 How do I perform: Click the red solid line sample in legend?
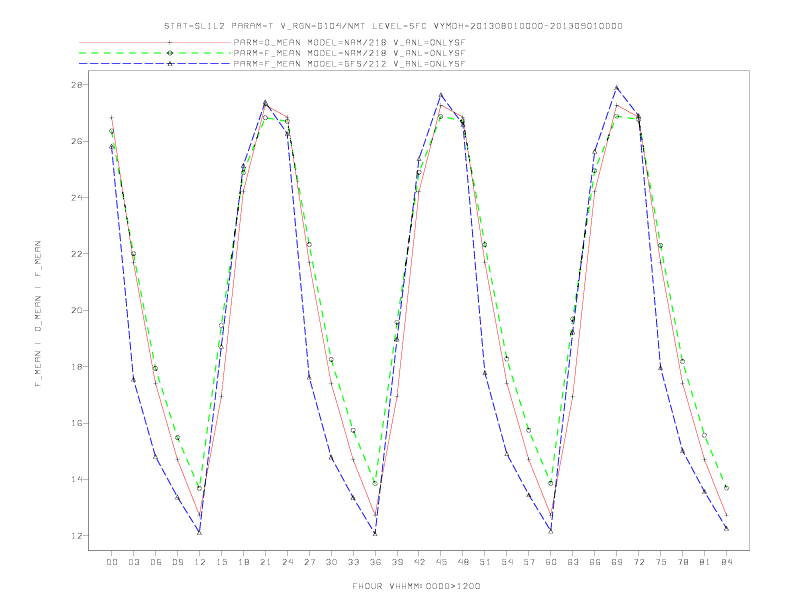(155, 42)
